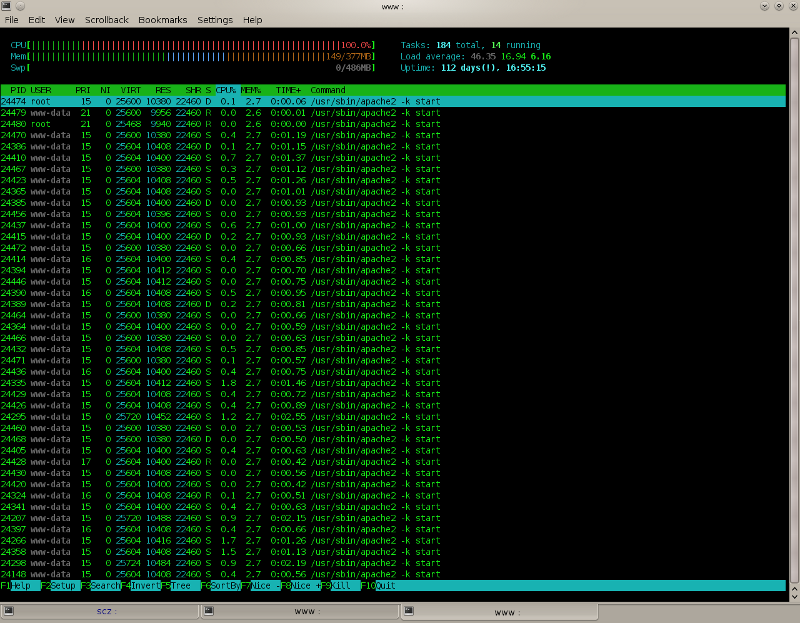Click the Mem usage meter bar

(x=193, y=57)
